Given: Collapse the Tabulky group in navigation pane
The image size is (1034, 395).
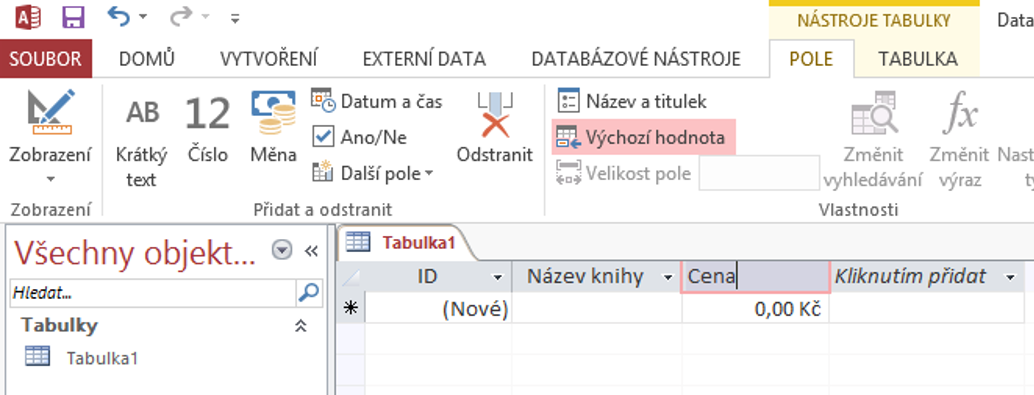Looking at the screenshot, I should pyautogui.click(x=301, y=326).
